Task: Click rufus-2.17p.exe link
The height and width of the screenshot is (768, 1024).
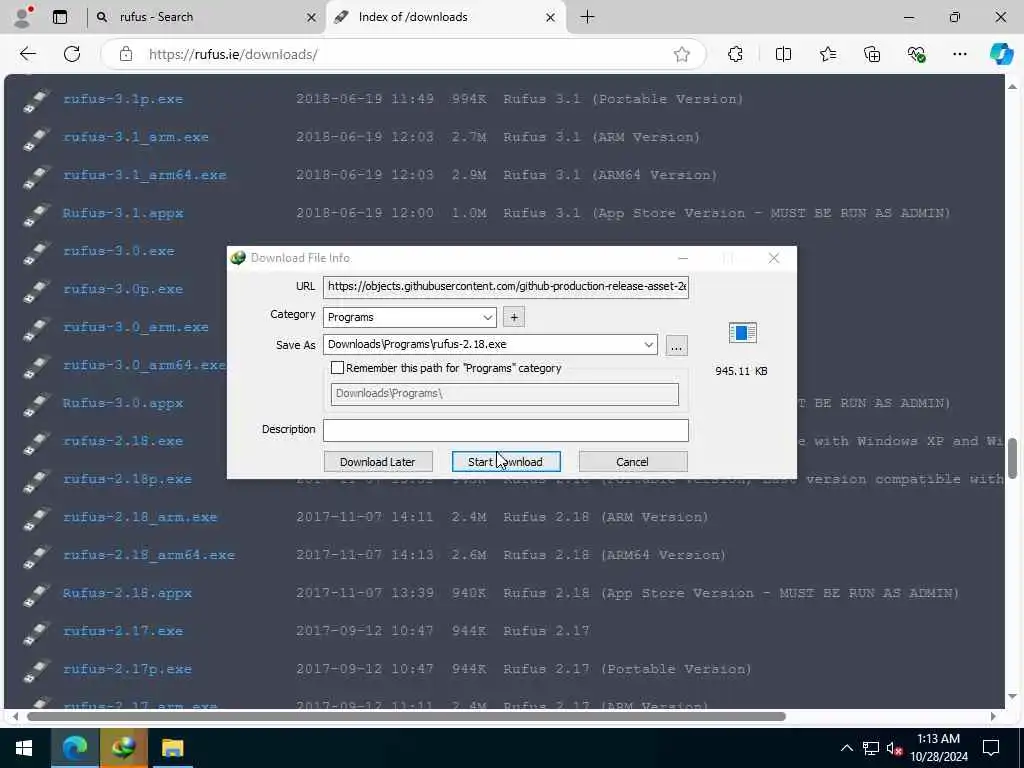Action: pos(127,669)
